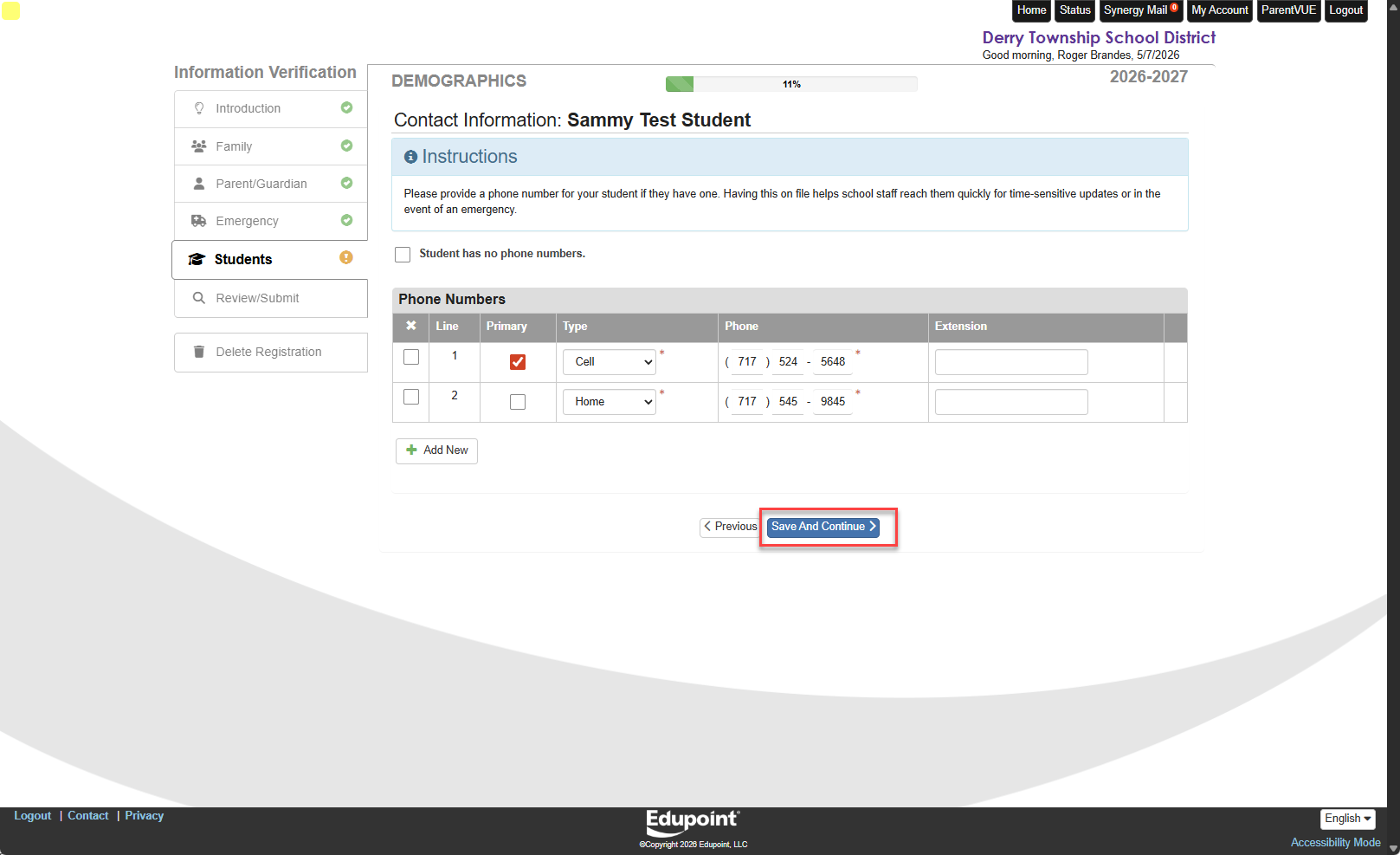Click Add New phone button
The height and width of the screenshot is (855, 1400).
[436, 450]
